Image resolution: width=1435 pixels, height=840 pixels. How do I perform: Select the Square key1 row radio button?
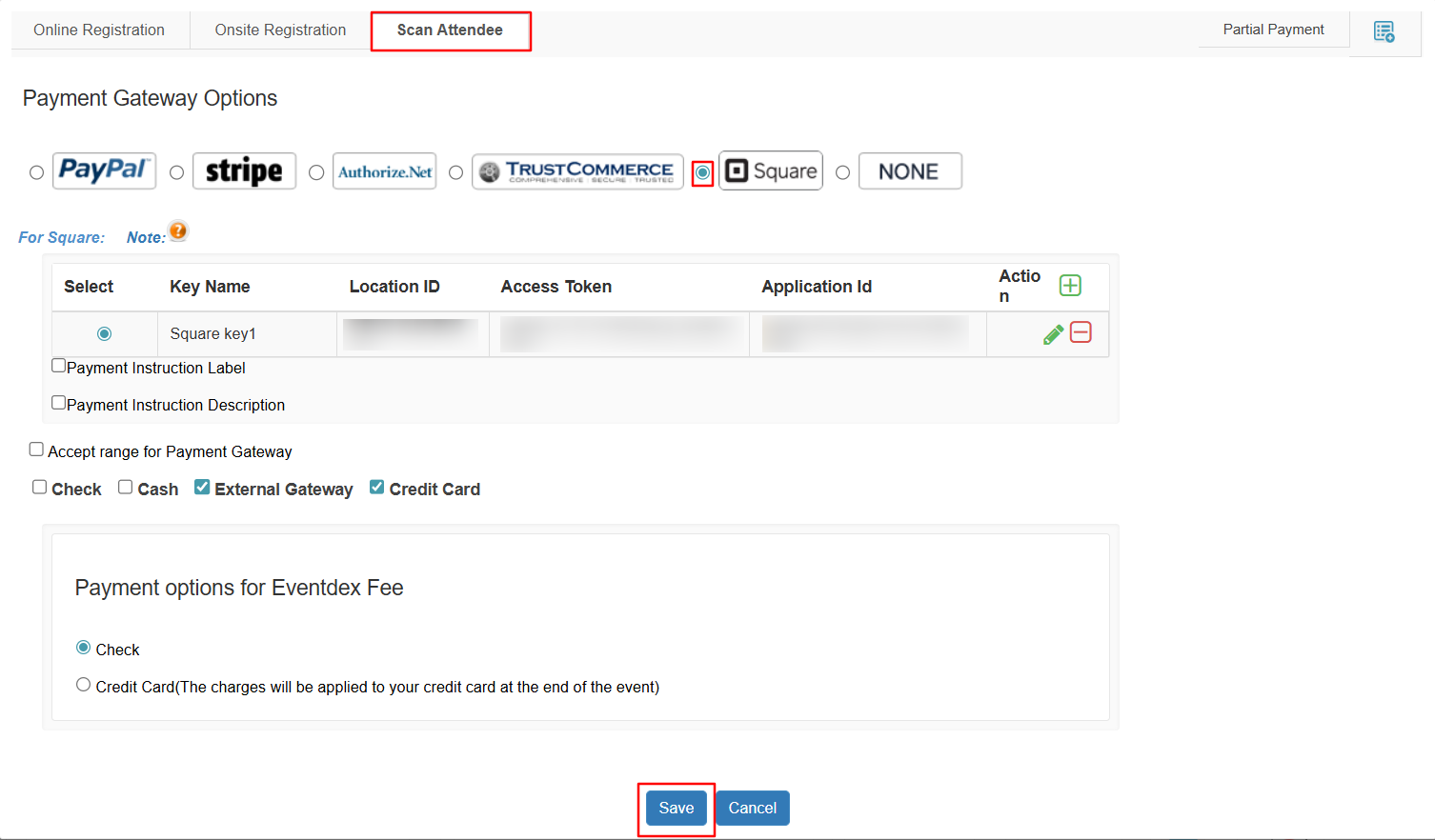click(104, 333)
